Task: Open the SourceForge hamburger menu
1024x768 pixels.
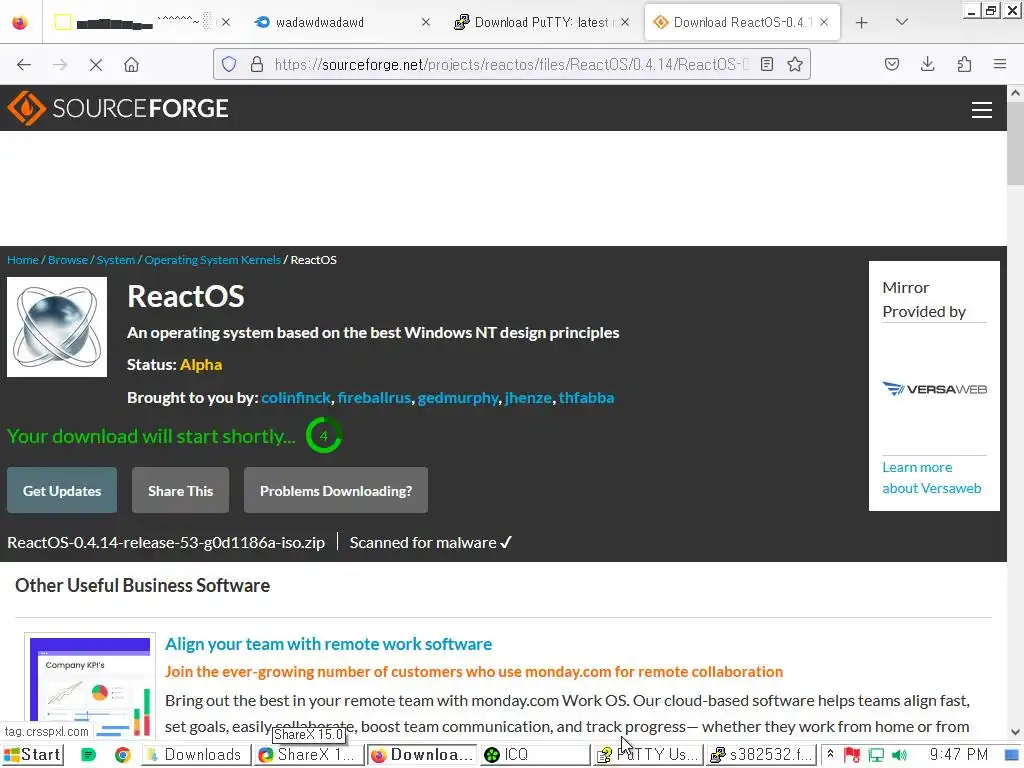Action: [982, 110]
